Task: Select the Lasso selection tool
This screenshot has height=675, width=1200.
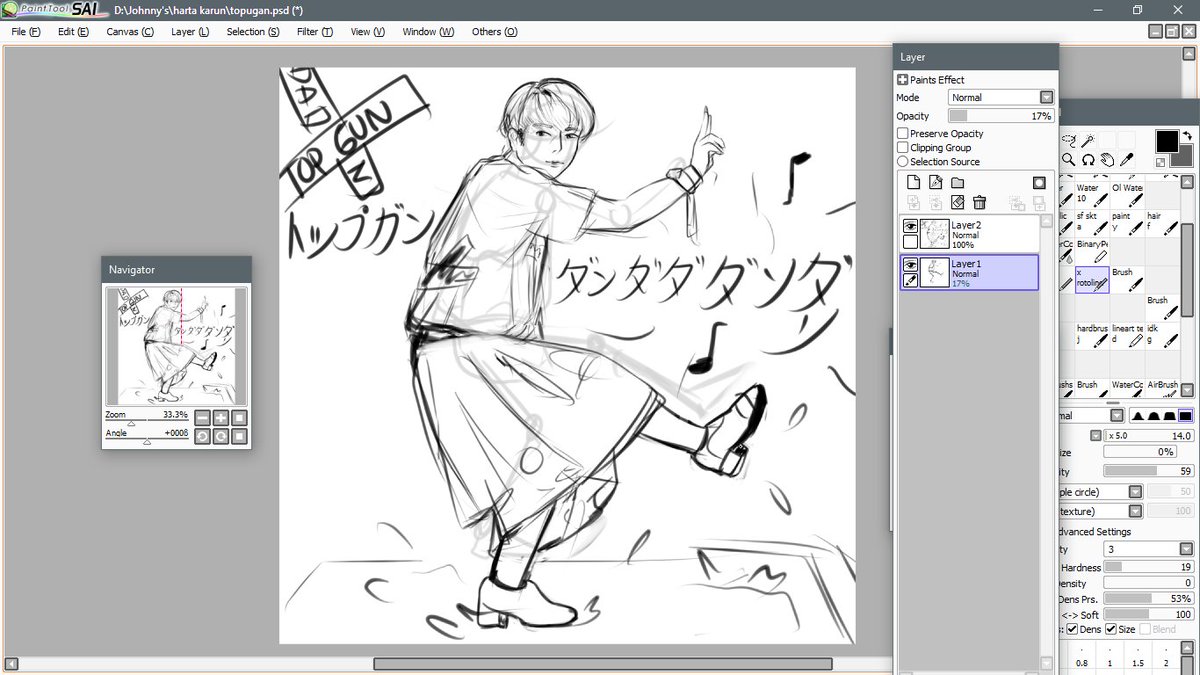Action: point(1068,140)
